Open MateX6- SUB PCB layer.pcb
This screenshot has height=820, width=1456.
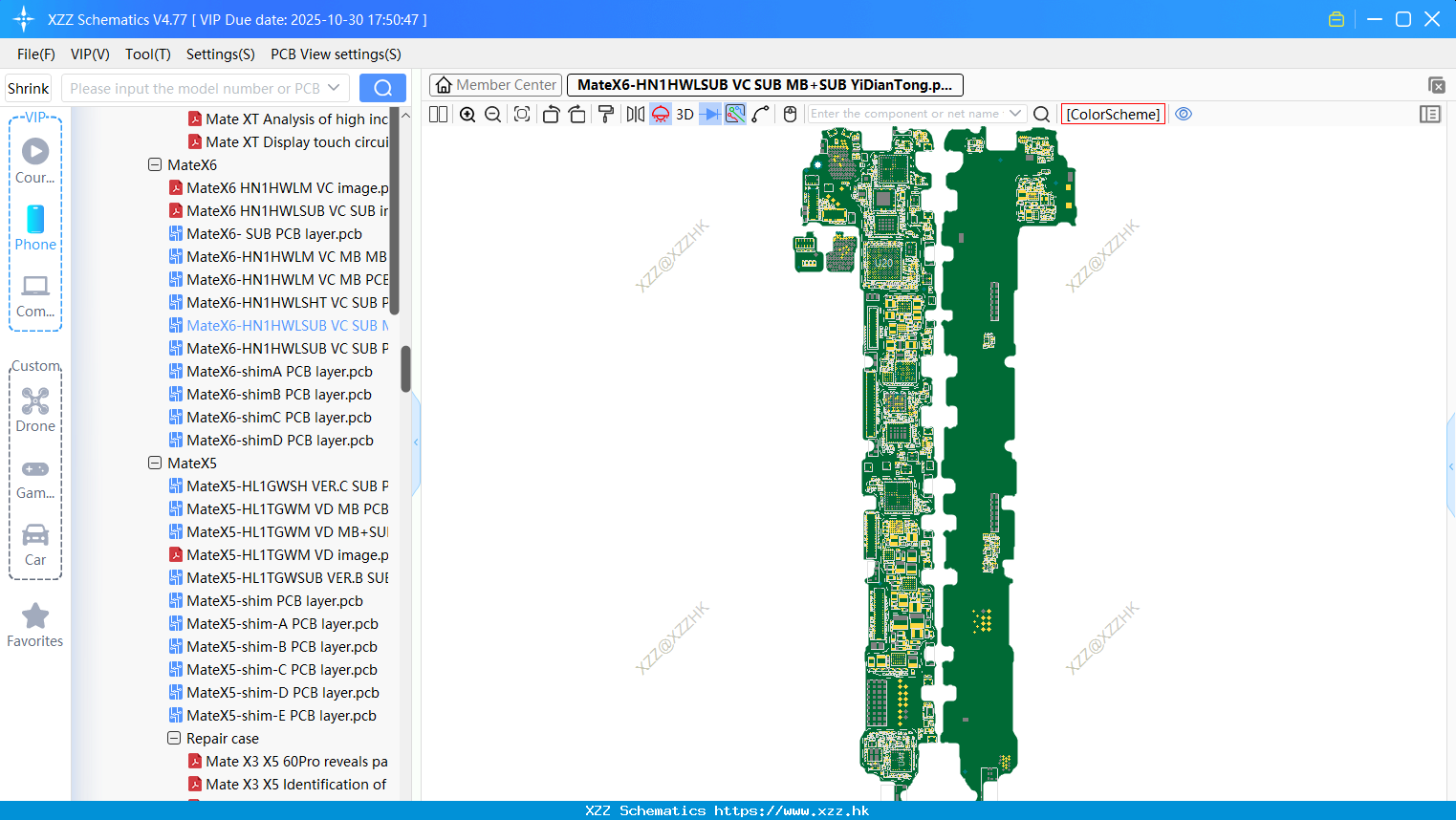click(x=266, y=233)
